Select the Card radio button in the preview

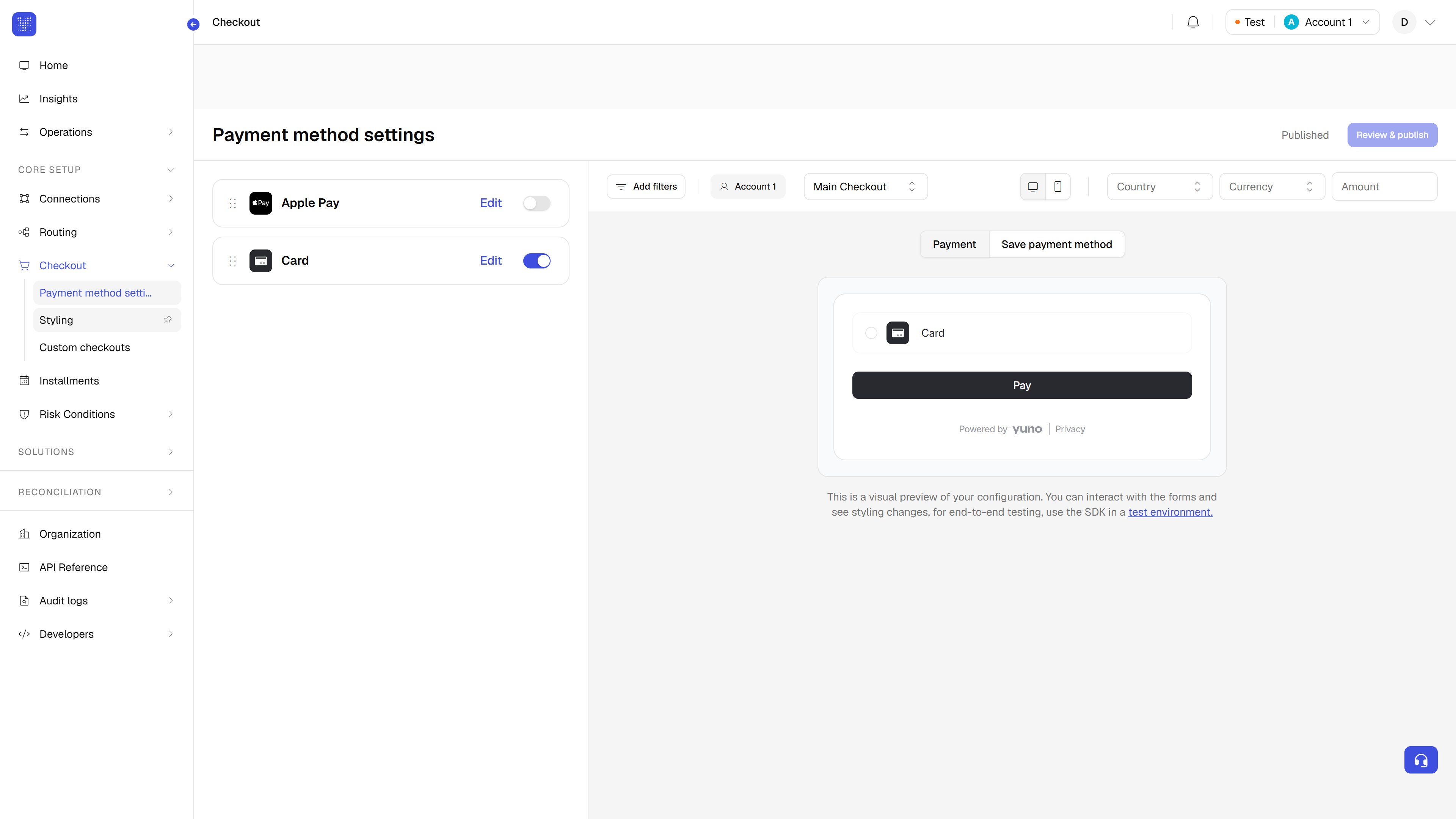pyautogui.click(x=871, y=333)
